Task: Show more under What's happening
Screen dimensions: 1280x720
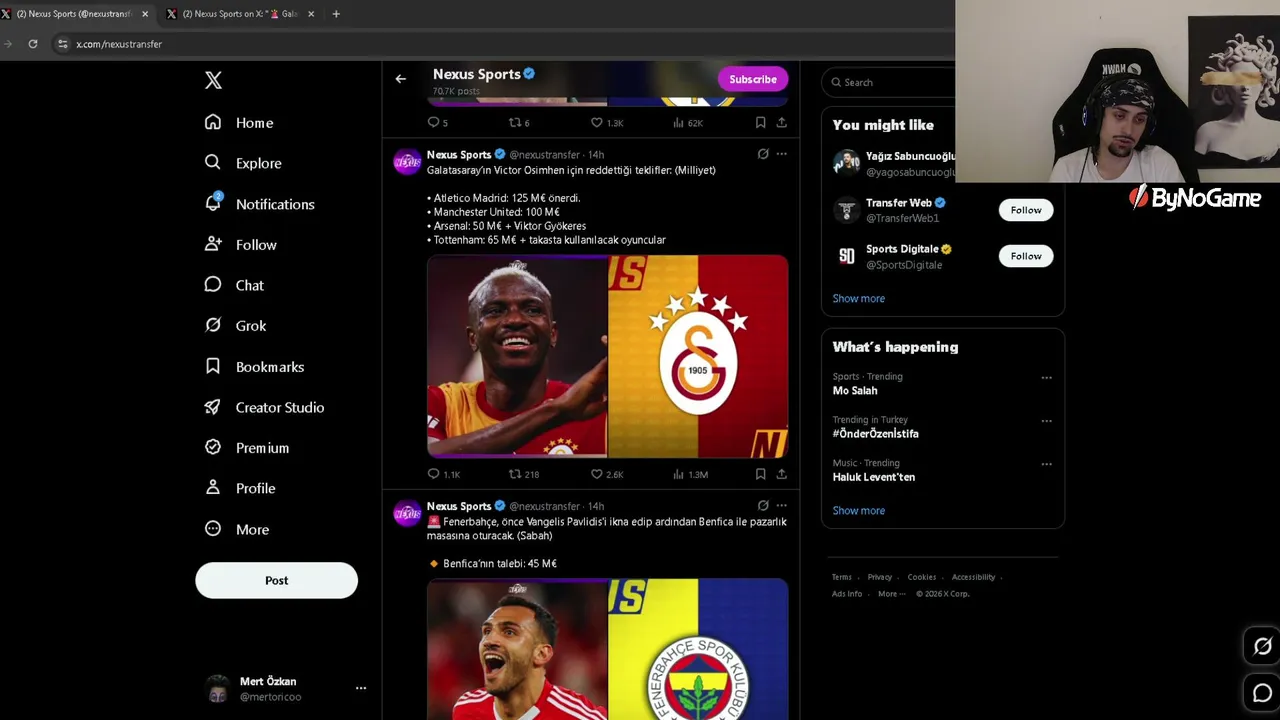Action: [858, 510]
